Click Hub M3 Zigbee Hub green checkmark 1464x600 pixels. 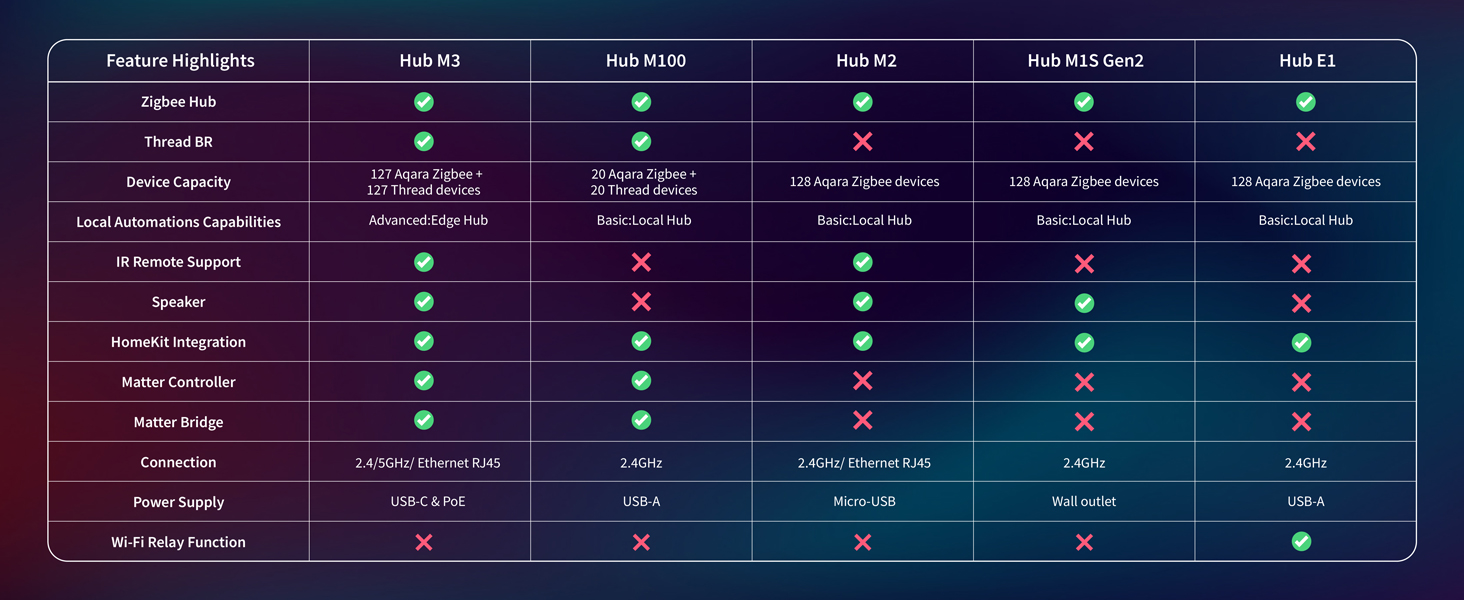424,102
